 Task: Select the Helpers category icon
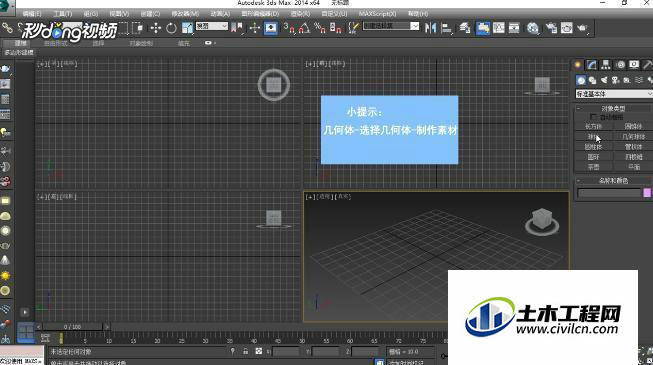pyautogui.click(x=627, y=80)
